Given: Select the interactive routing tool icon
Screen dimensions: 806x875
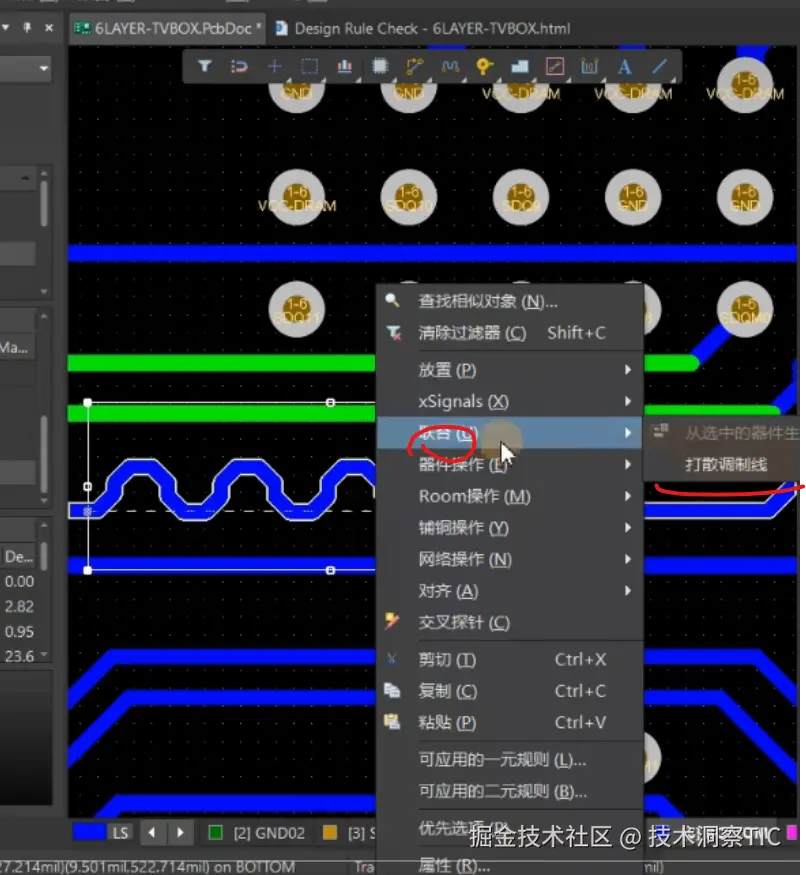Looking at the screenshot, I should [415, 66].
